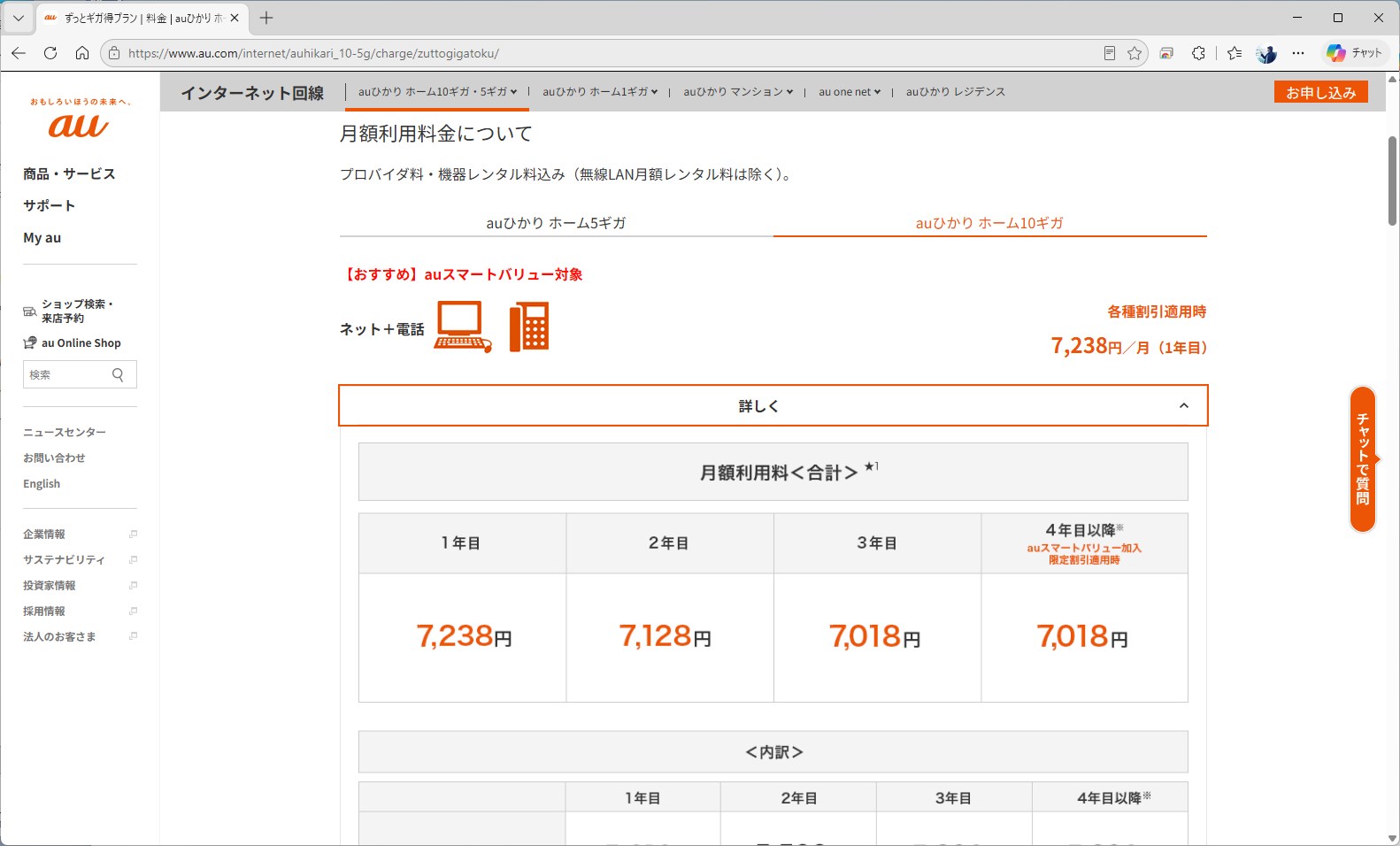Click the お申し込み apply button

tap(1320, 92)
